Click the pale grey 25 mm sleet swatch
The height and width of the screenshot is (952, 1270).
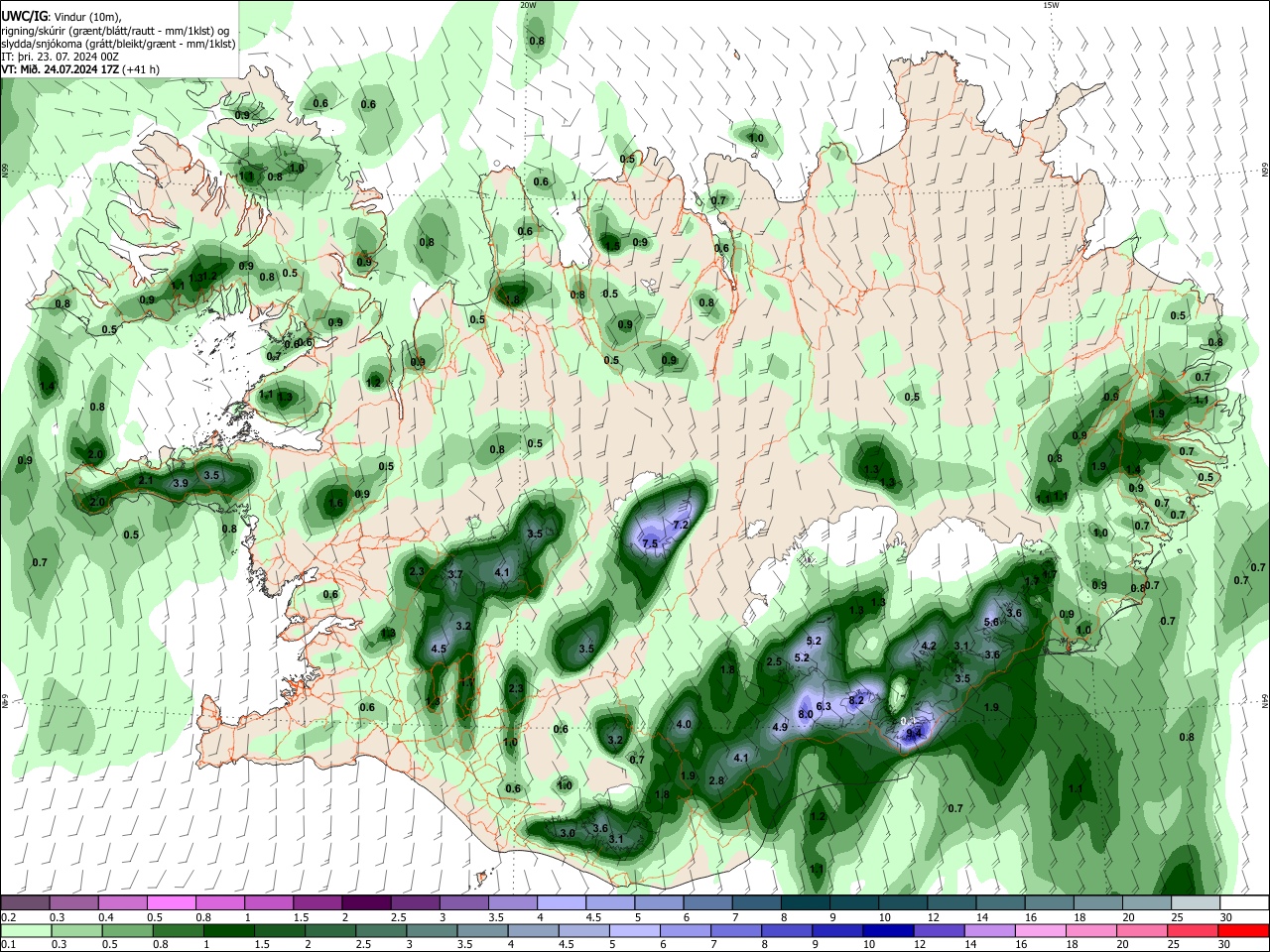(1196, 902)
